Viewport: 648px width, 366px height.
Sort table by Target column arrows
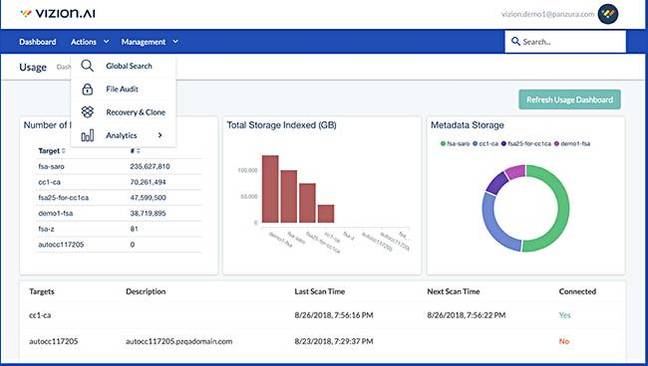pyautogui.click(x=64, y=151)
